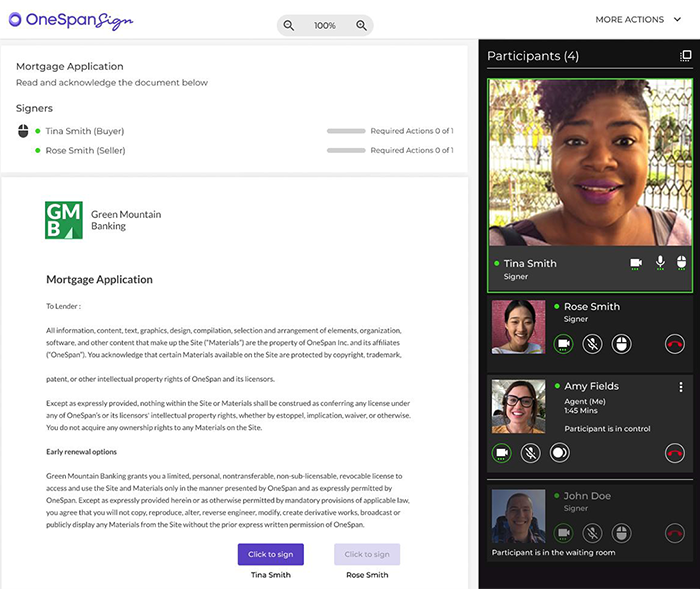This screenshot has width=700, height=589.
Task: Click Tina Smith's large video feed
Action: pyautogui.click(x=590, y=163)
